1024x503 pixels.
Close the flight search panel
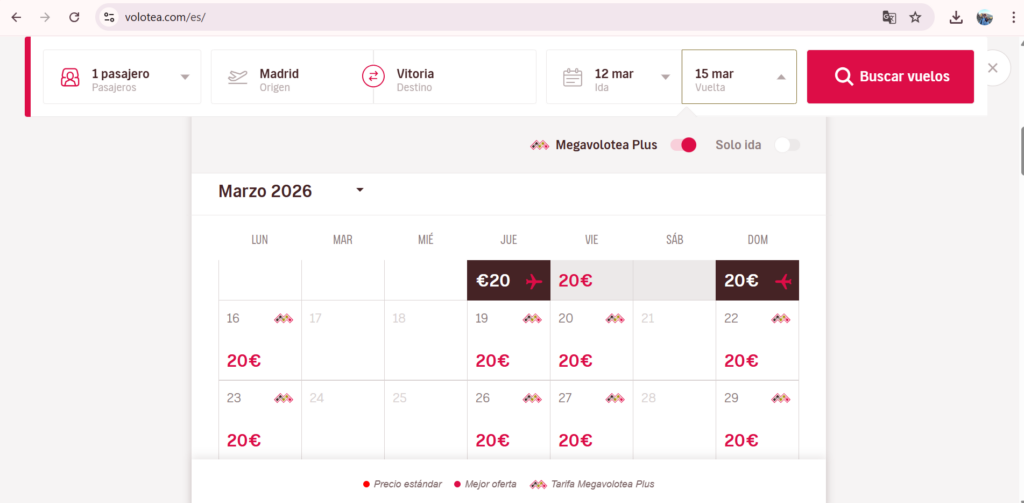(992, 68)
